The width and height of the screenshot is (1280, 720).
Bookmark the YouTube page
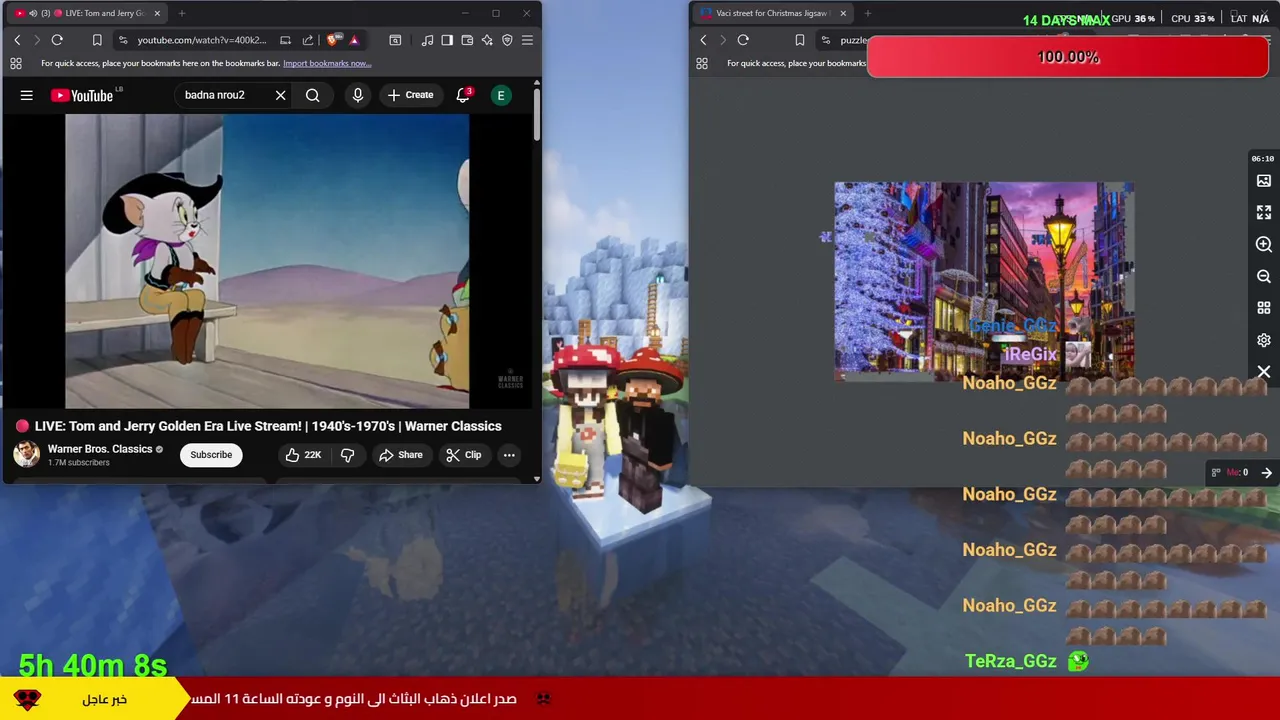click(x=97, y=40)
